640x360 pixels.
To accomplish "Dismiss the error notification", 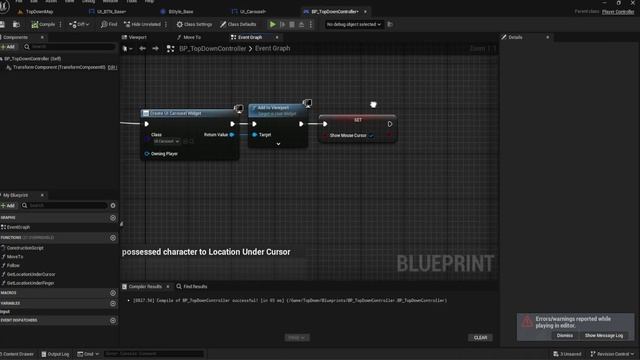I will tap(564, 336).
